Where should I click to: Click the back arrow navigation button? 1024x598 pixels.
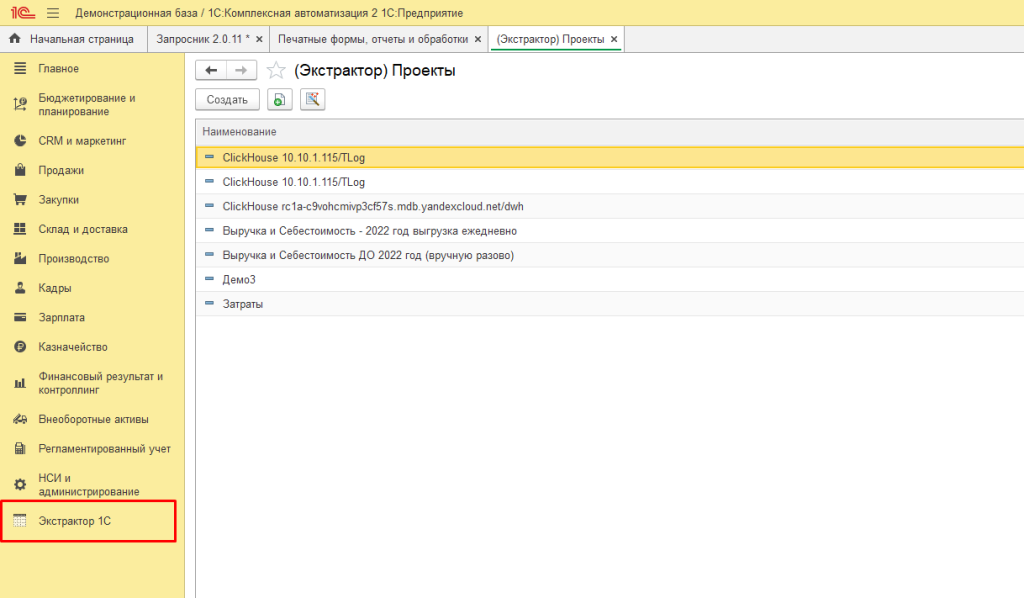point(211,70)
